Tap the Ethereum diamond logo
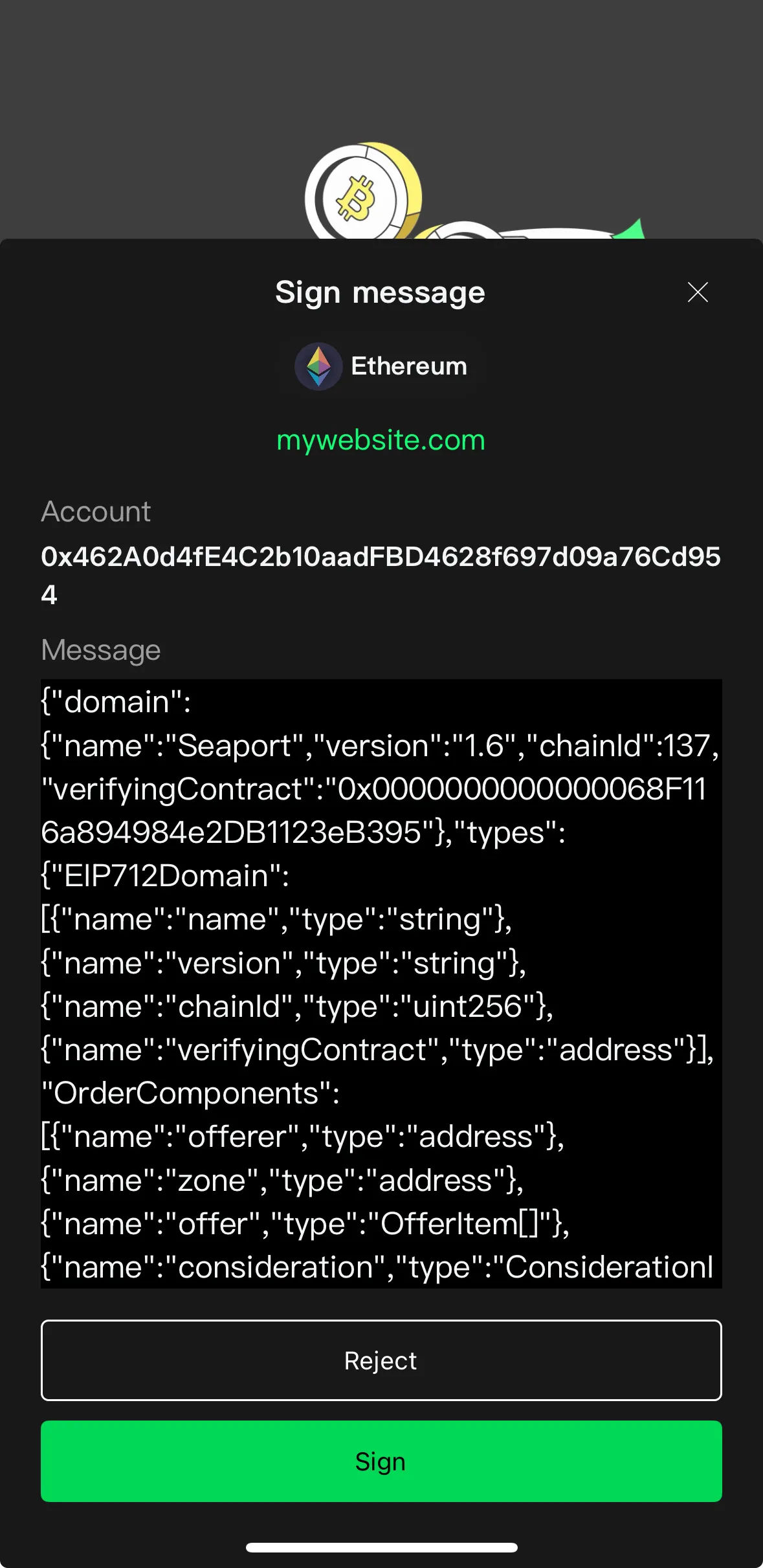This screenshot has width=763, height=1568. click(x=318, y=365)
